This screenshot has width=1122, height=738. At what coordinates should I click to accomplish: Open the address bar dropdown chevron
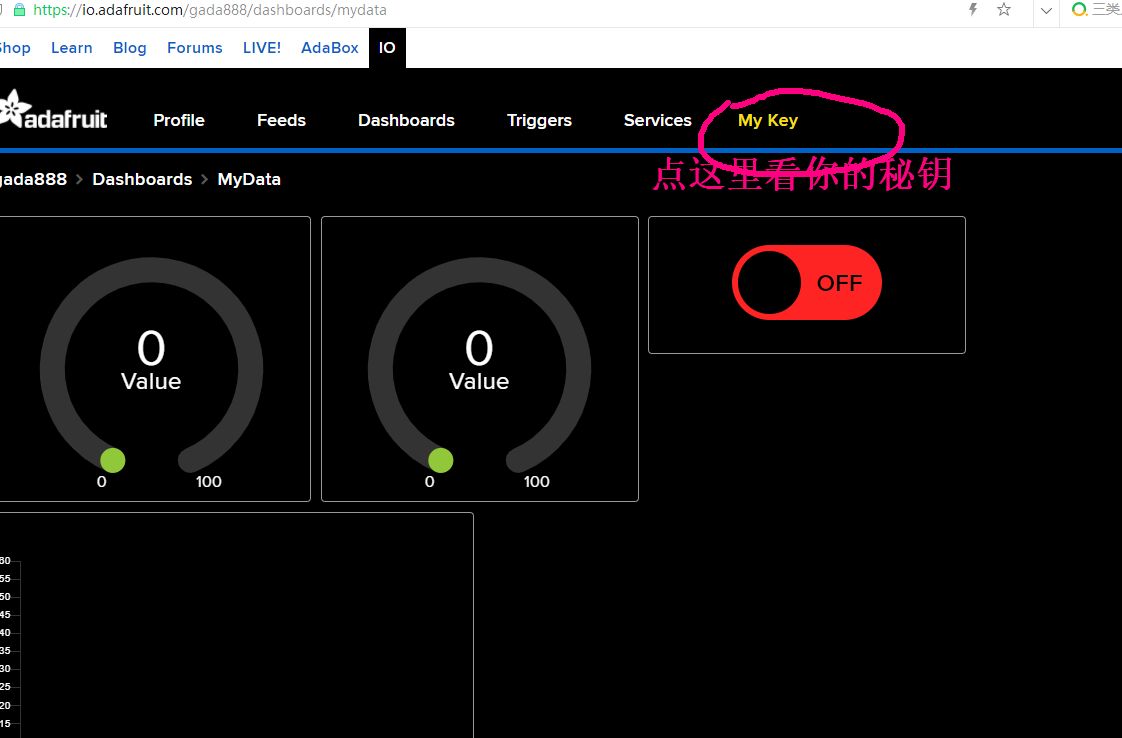click(x=1045, y=11)
